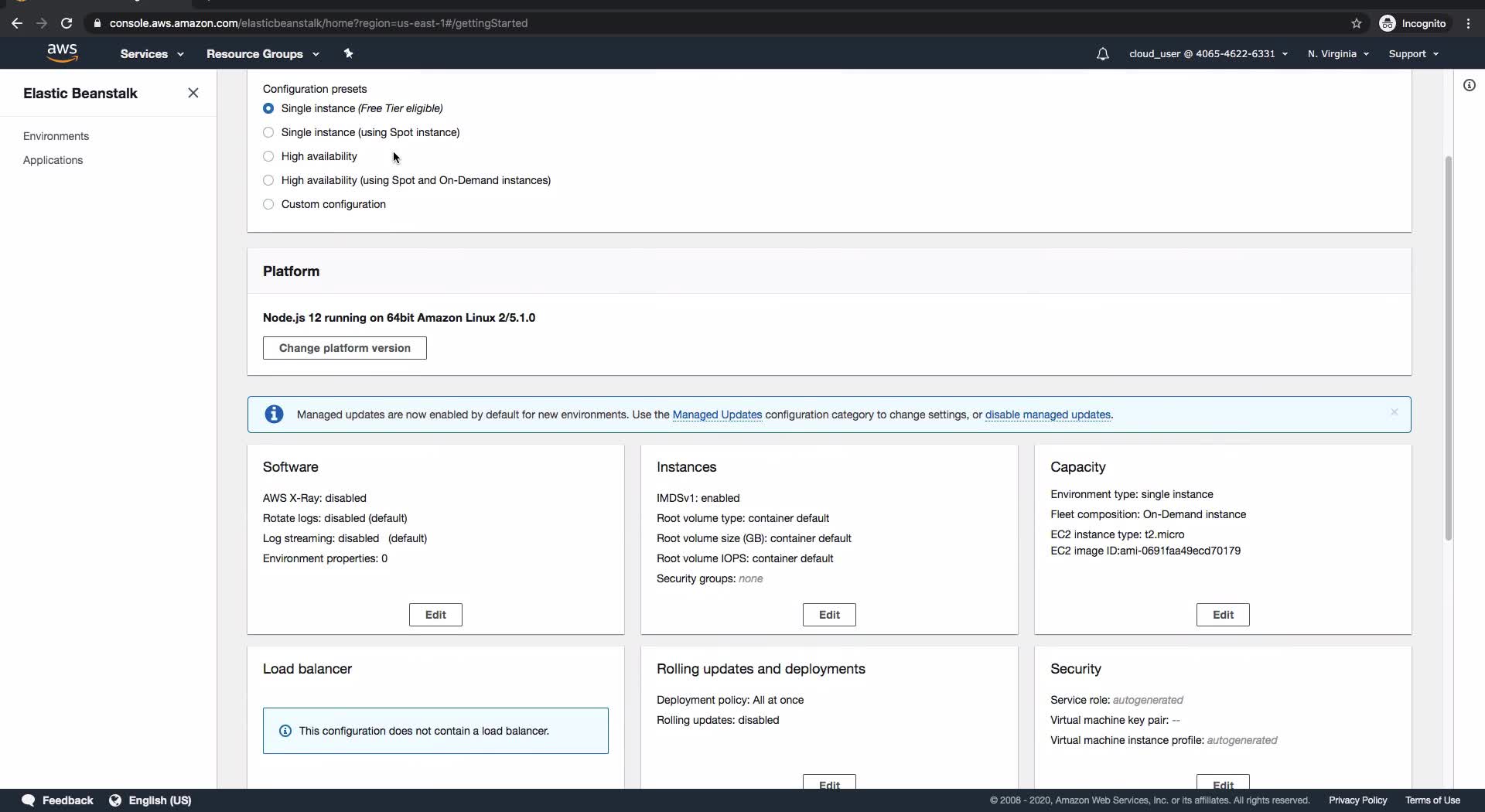1485x812 pixels.
Task: Open the Terms of Use link
Action: tap(1432, 800)
